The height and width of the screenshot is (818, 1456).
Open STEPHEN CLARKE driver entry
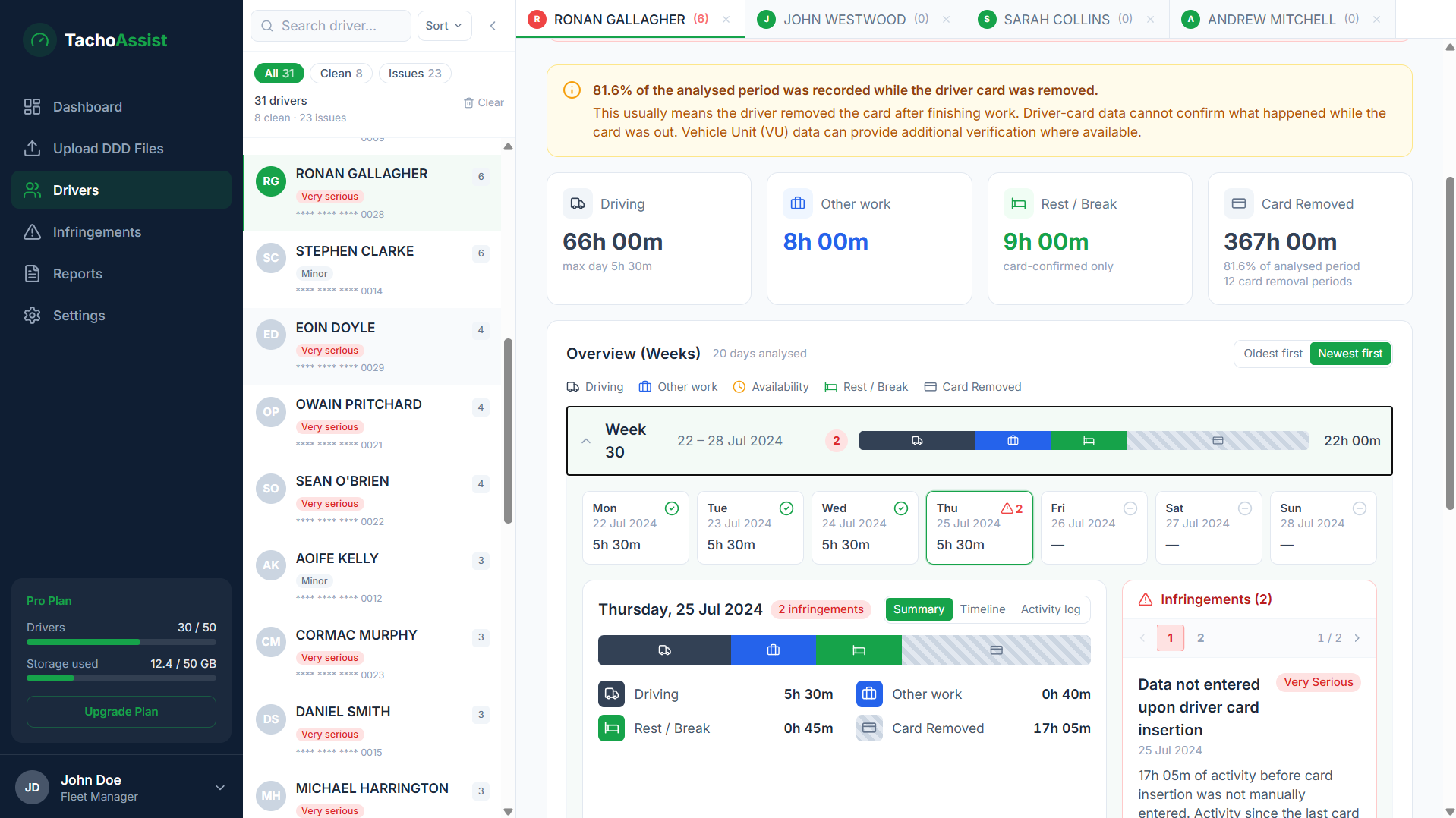click(x=372, y=270)
